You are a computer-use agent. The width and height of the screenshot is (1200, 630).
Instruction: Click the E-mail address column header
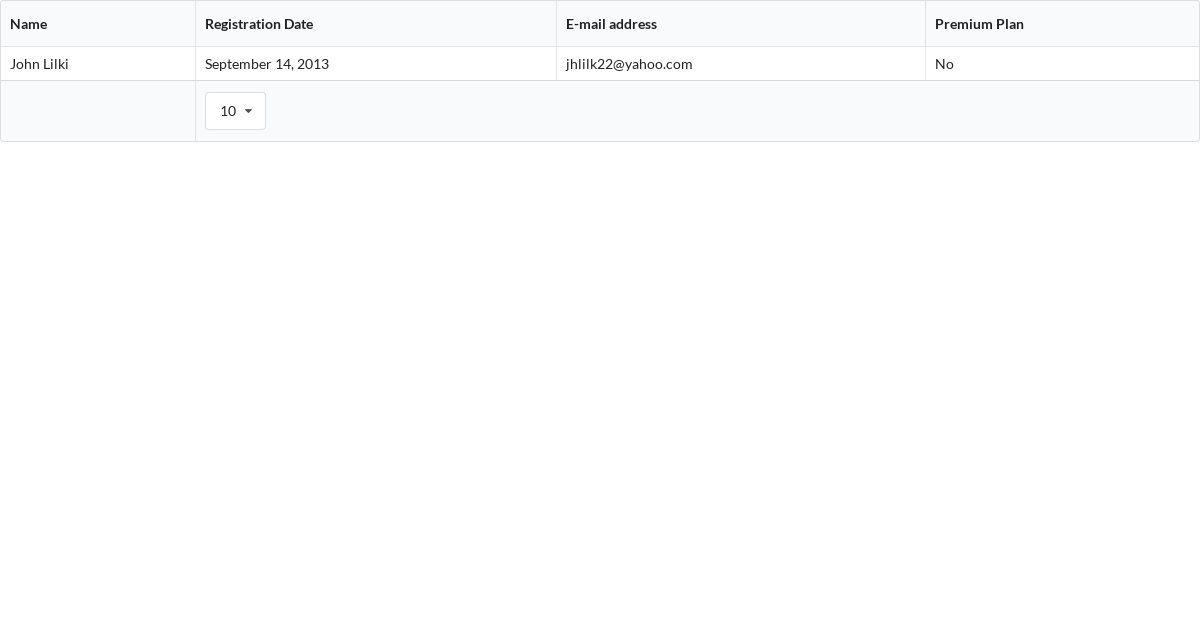coord(611,23)
